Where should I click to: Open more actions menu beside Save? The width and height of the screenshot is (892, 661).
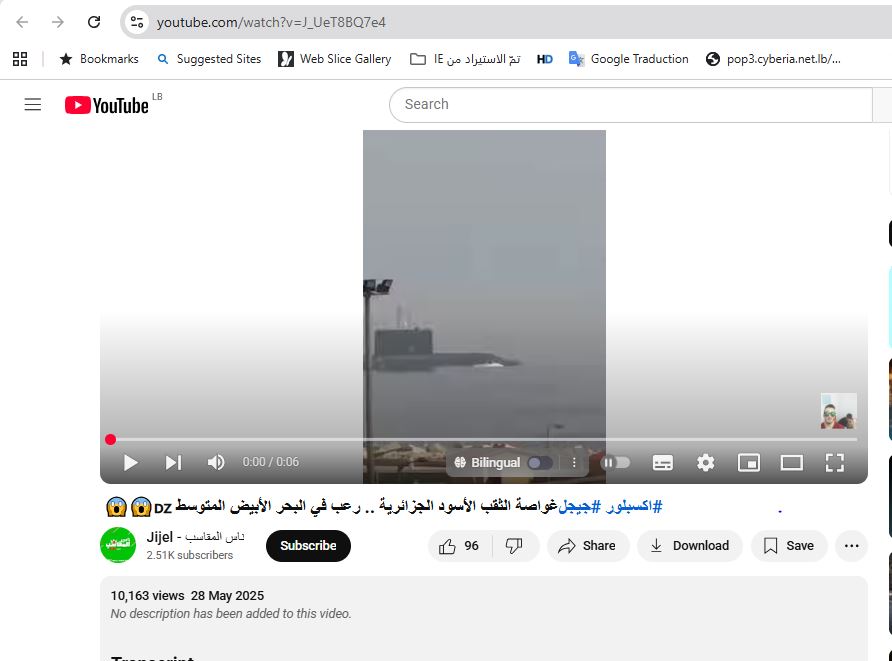click(851, 546)
